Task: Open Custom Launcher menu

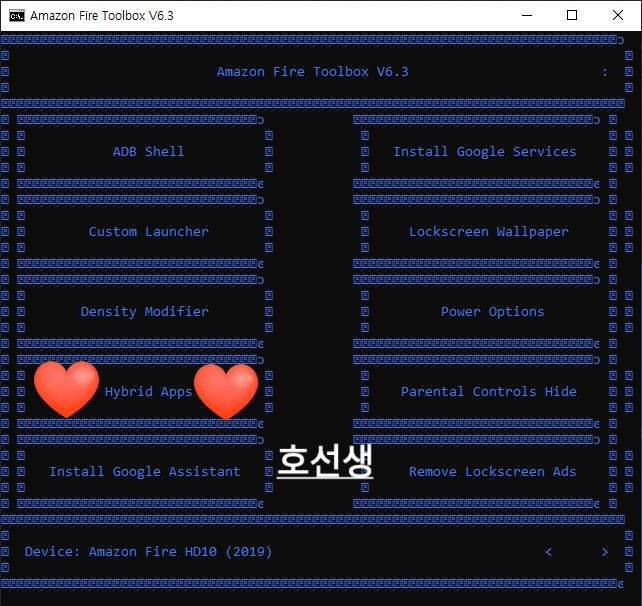Action: pos(148,232)
